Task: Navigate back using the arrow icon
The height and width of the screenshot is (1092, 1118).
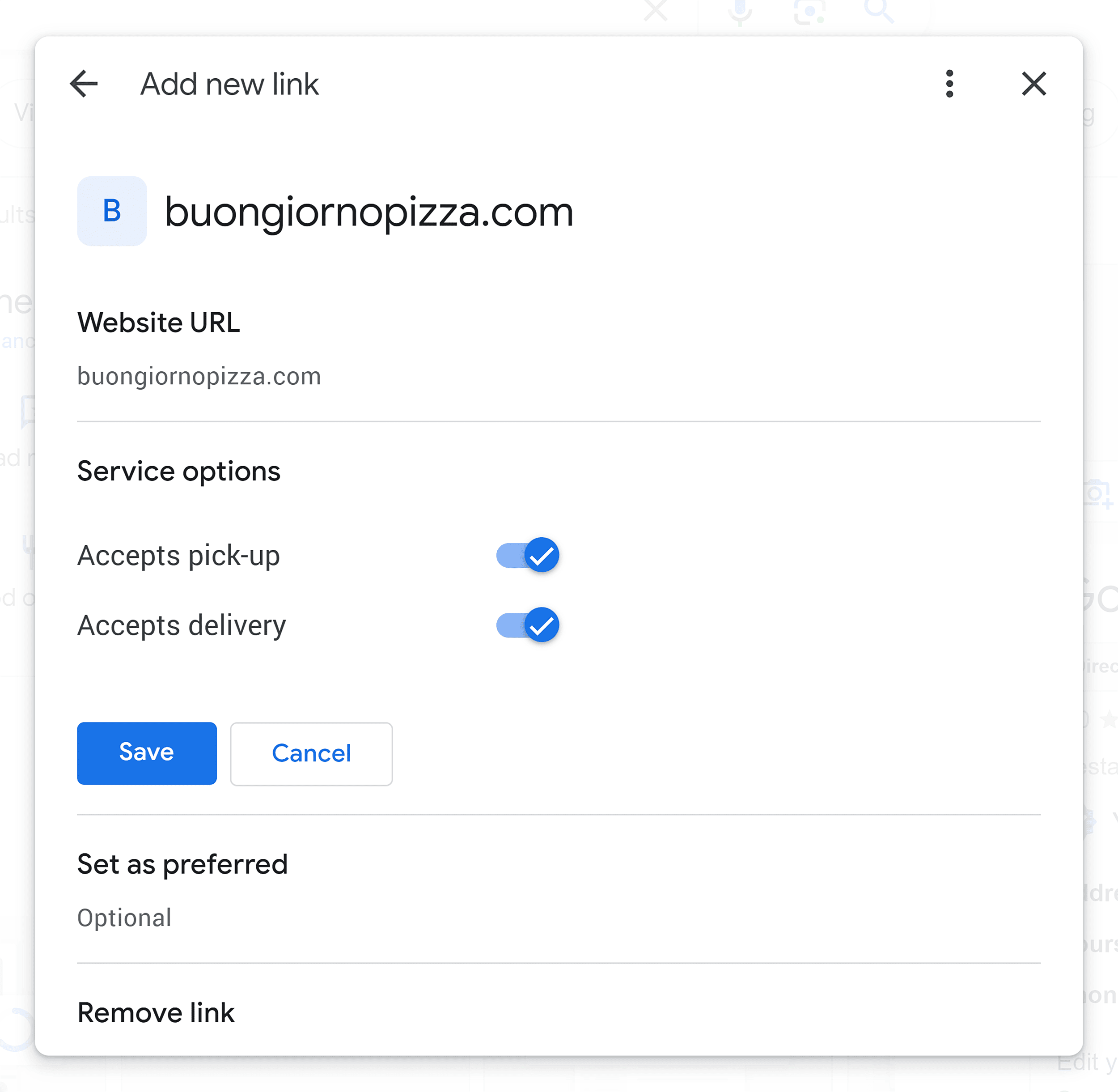Action: 84,84
